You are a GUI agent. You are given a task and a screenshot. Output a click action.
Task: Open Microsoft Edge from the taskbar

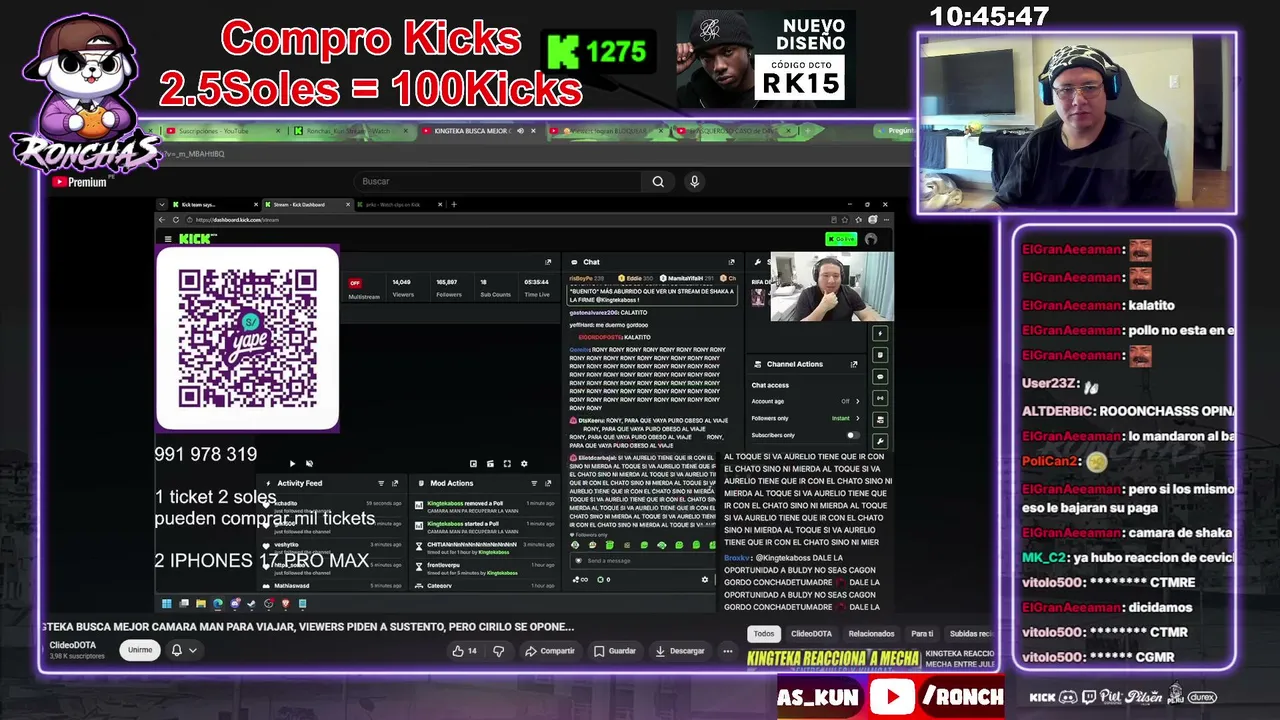click(x=218, y=604)
